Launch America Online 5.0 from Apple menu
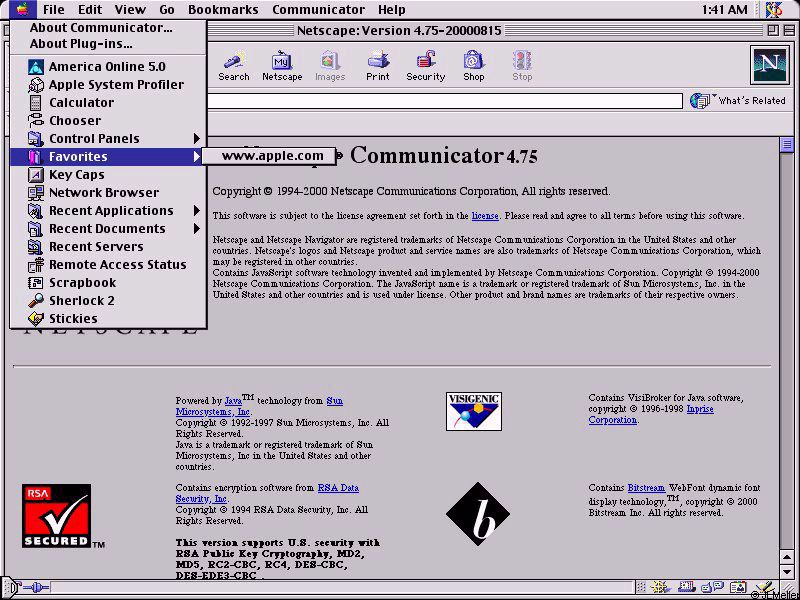800x600 pixels. pos(108,66)
